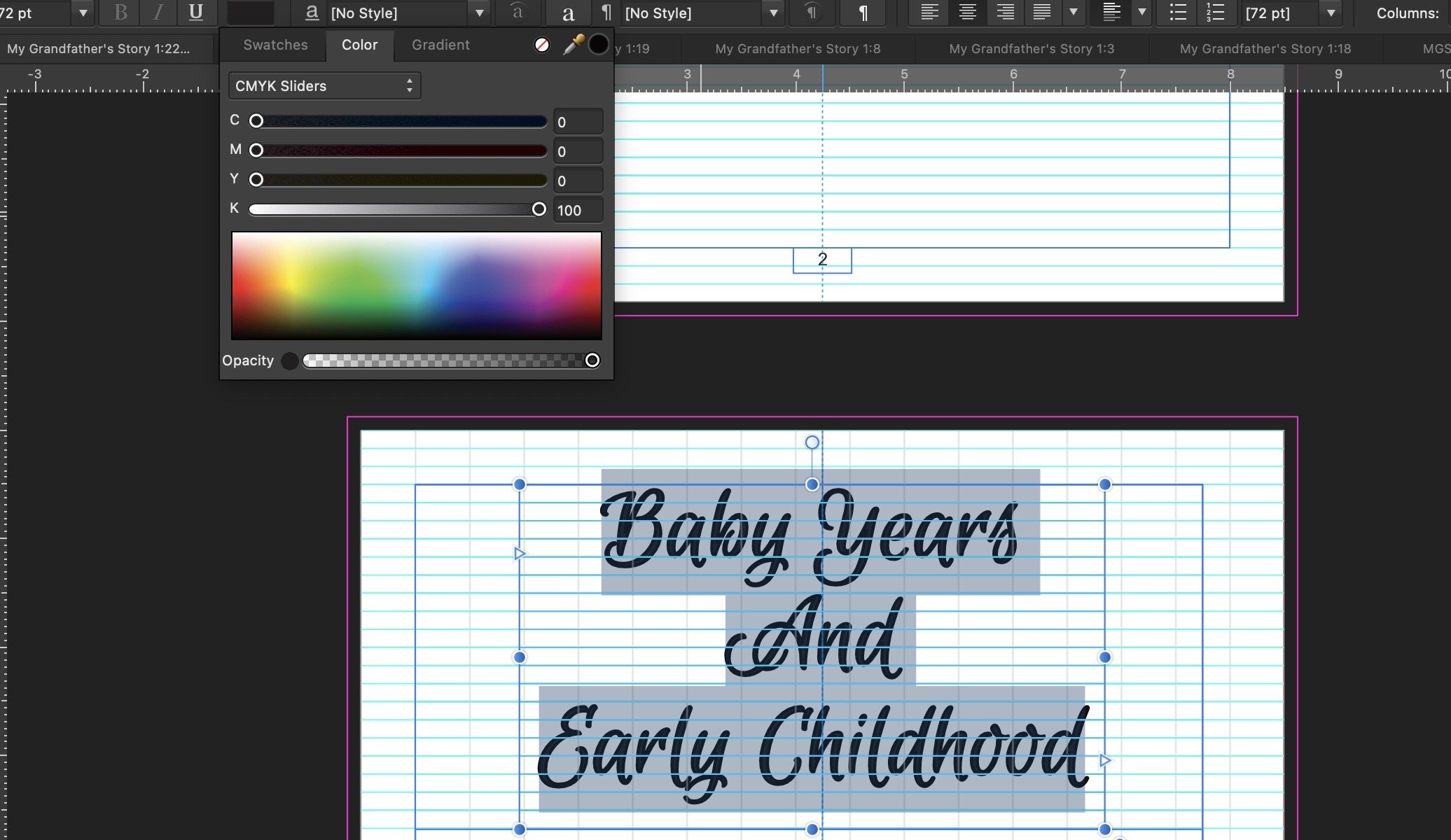Click the Yellow (Y) slider track
Viewport: 1451px width, 840px height.
coord(398,180)
